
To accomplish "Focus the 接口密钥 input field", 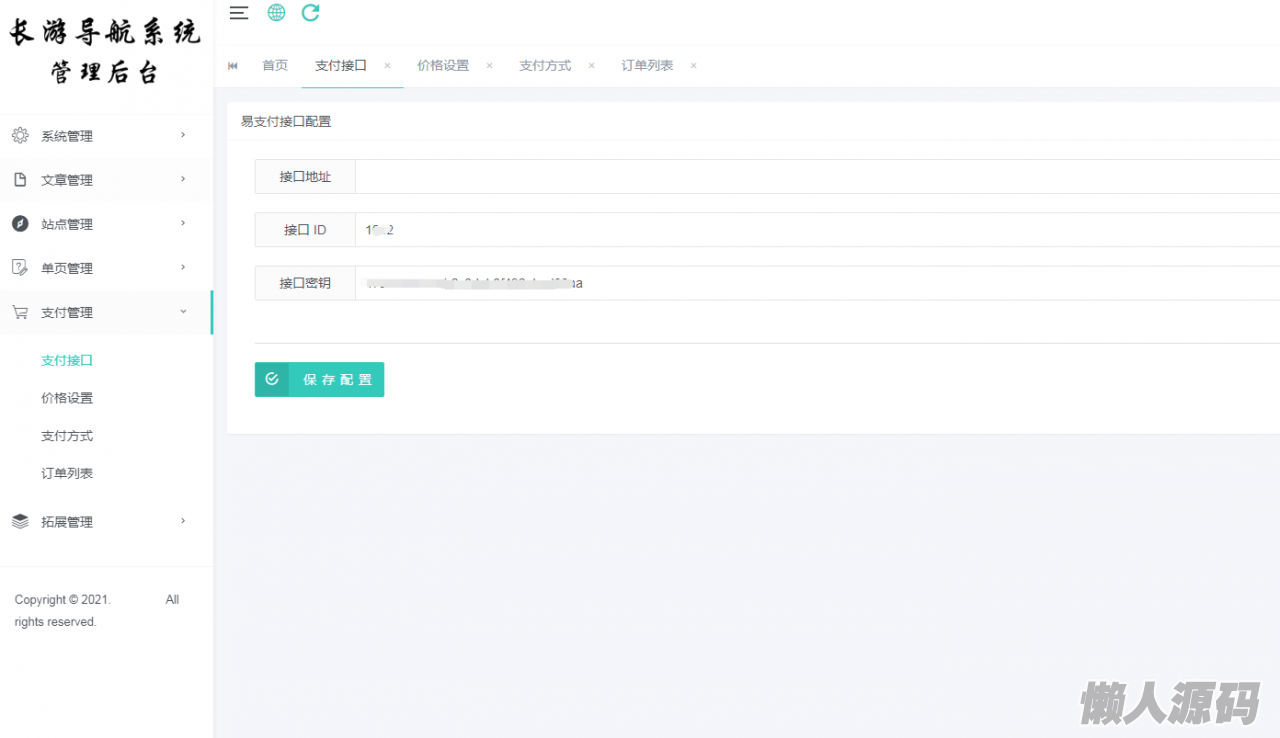I will pos(817,283).
